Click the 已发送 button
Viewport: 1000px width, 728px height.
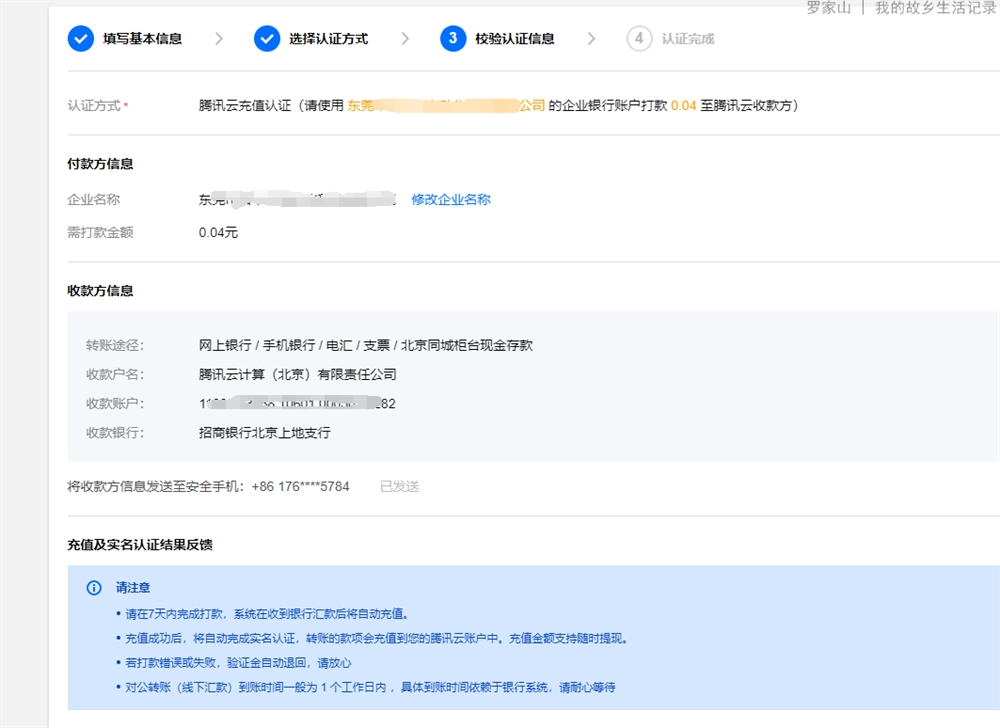click(399, 487)
